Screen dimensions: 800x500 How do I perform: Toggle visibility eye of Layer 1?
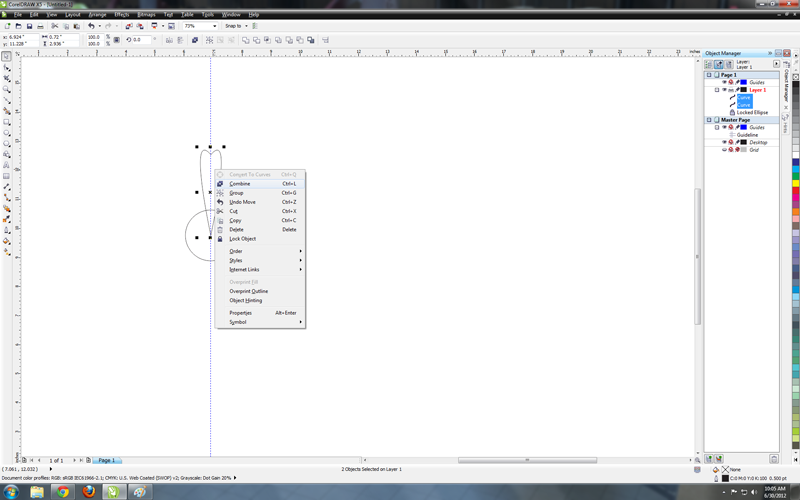[x=723, y=90]
